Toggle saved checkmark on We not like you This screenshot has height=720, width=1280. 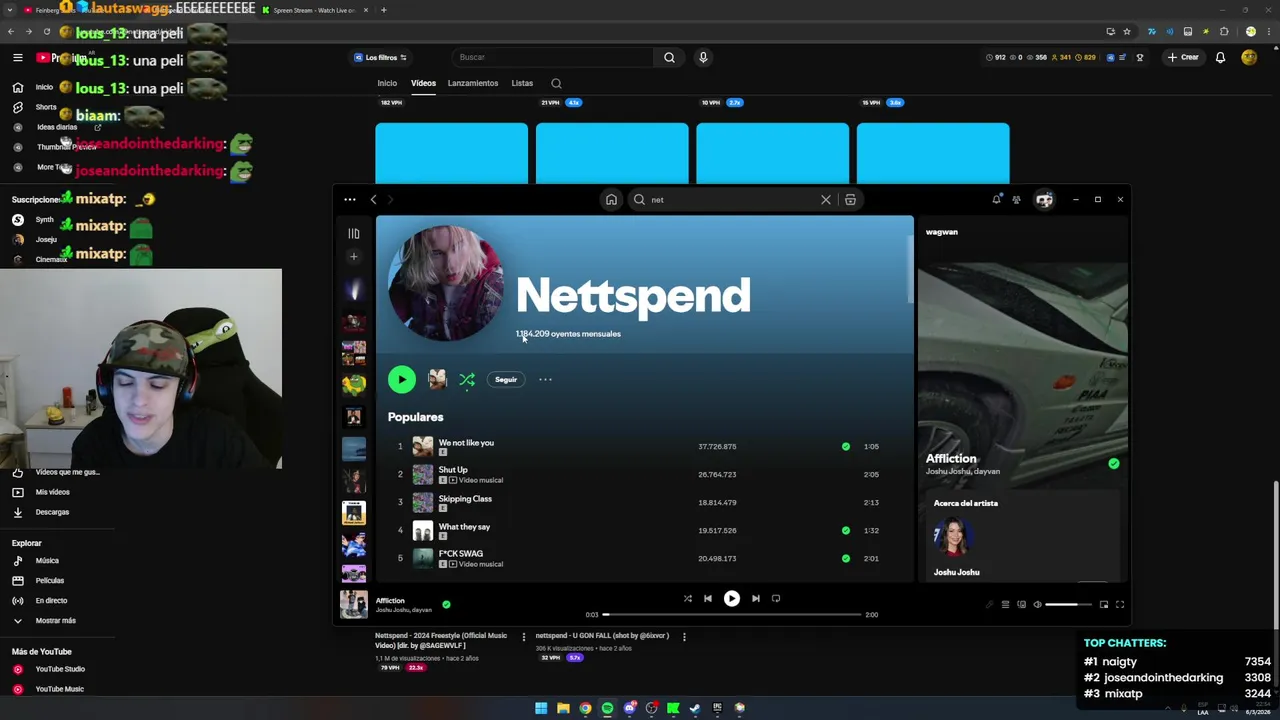click(846, 446)
